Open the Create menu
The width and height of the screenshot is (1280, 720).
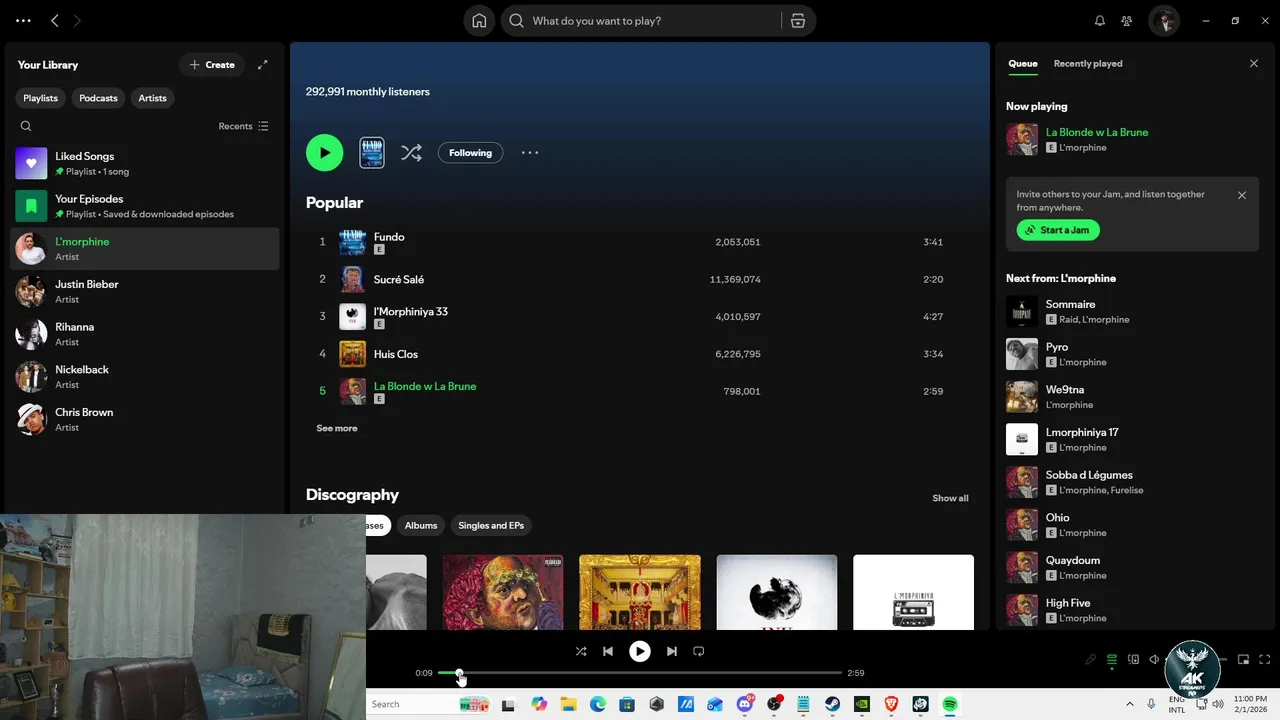coord(212,65)
